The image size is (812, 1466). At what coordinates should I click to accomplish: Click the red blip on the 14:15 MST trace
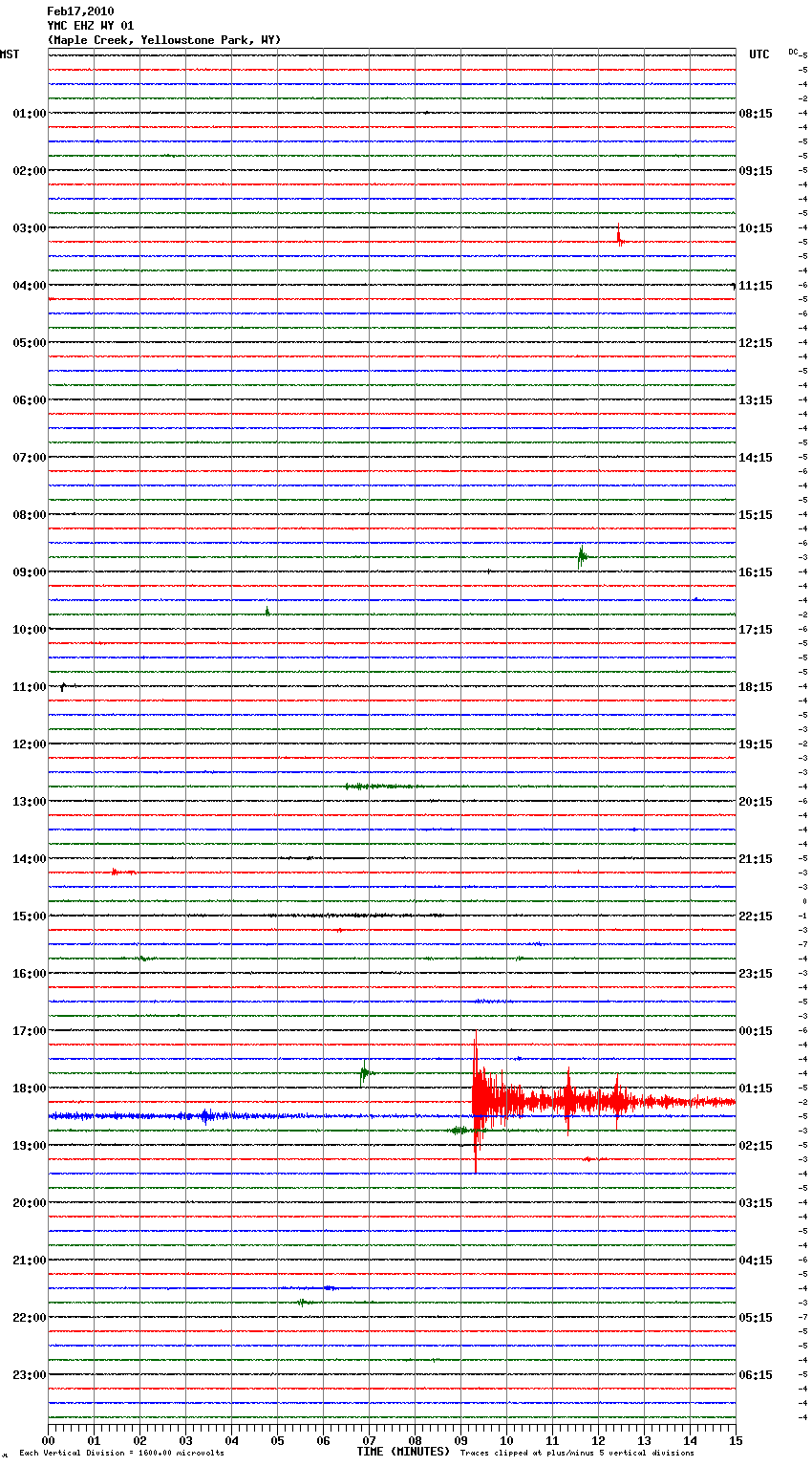[x=122, y=872]
